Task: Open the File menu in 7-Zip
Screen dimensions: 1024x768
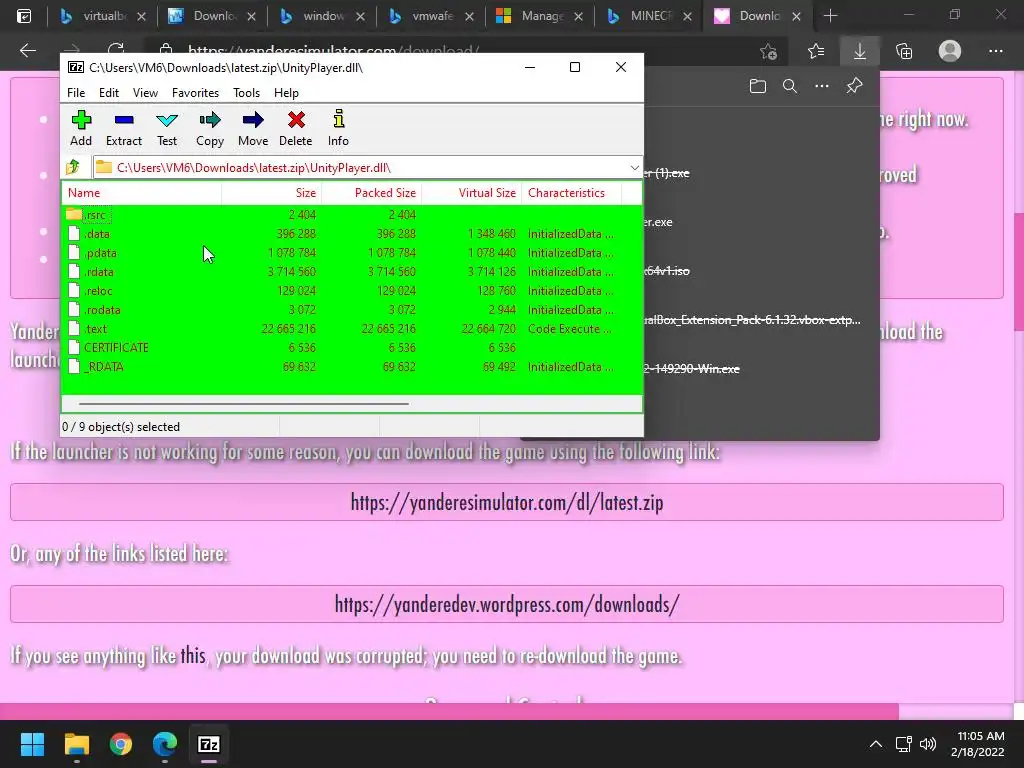Action: [76, 93]
